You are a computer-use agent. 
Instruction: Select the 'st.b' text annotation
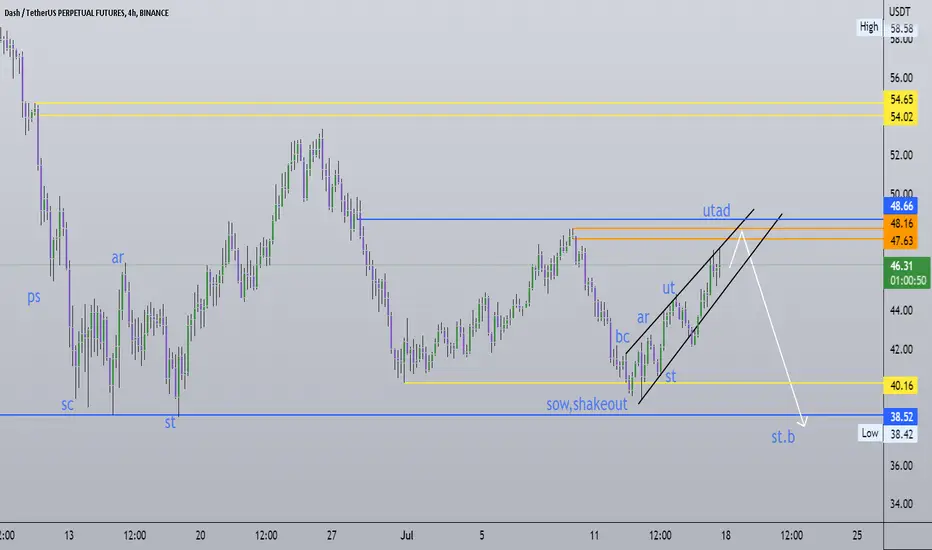(x=783, y=437)
